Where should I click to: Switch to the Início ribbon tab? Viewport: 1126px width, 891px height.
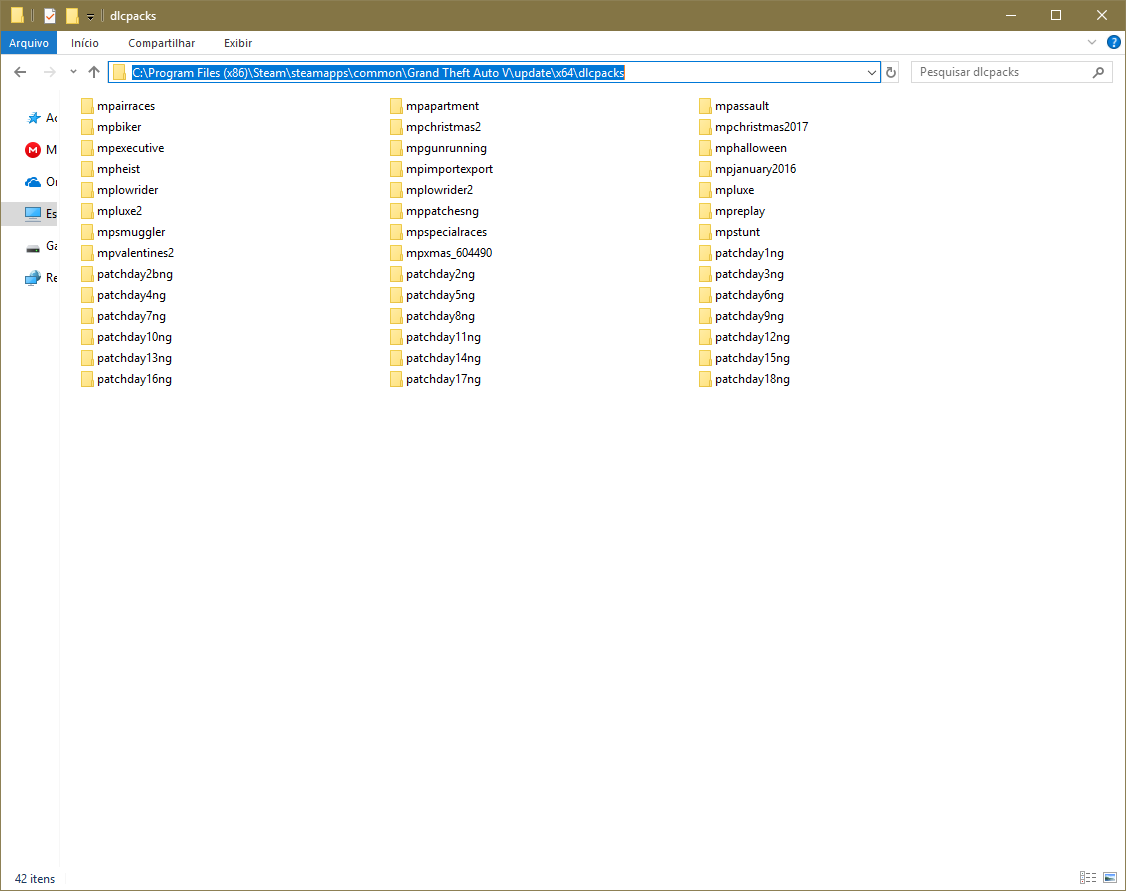coord(85,43)
